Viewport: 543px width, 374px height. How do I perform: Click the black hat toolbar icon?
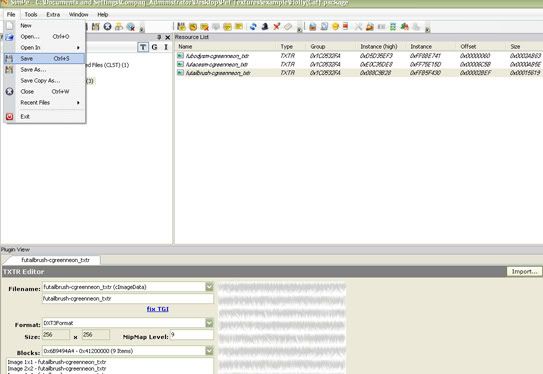(265, 27)
